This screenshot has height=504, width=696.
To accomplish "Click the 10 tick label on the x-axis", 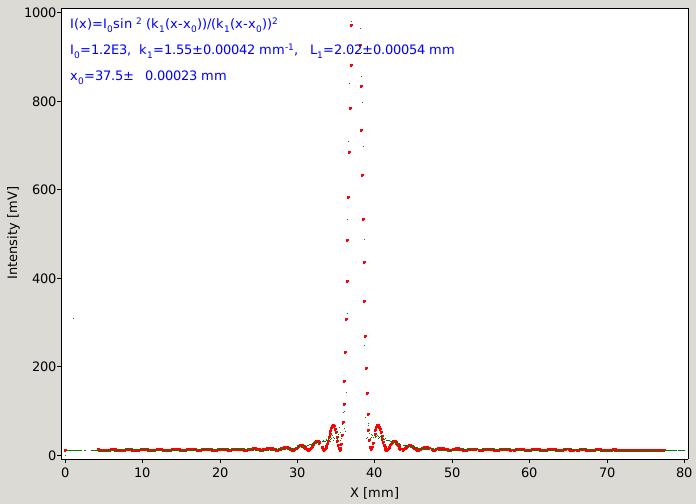I will tap(142, 472).
